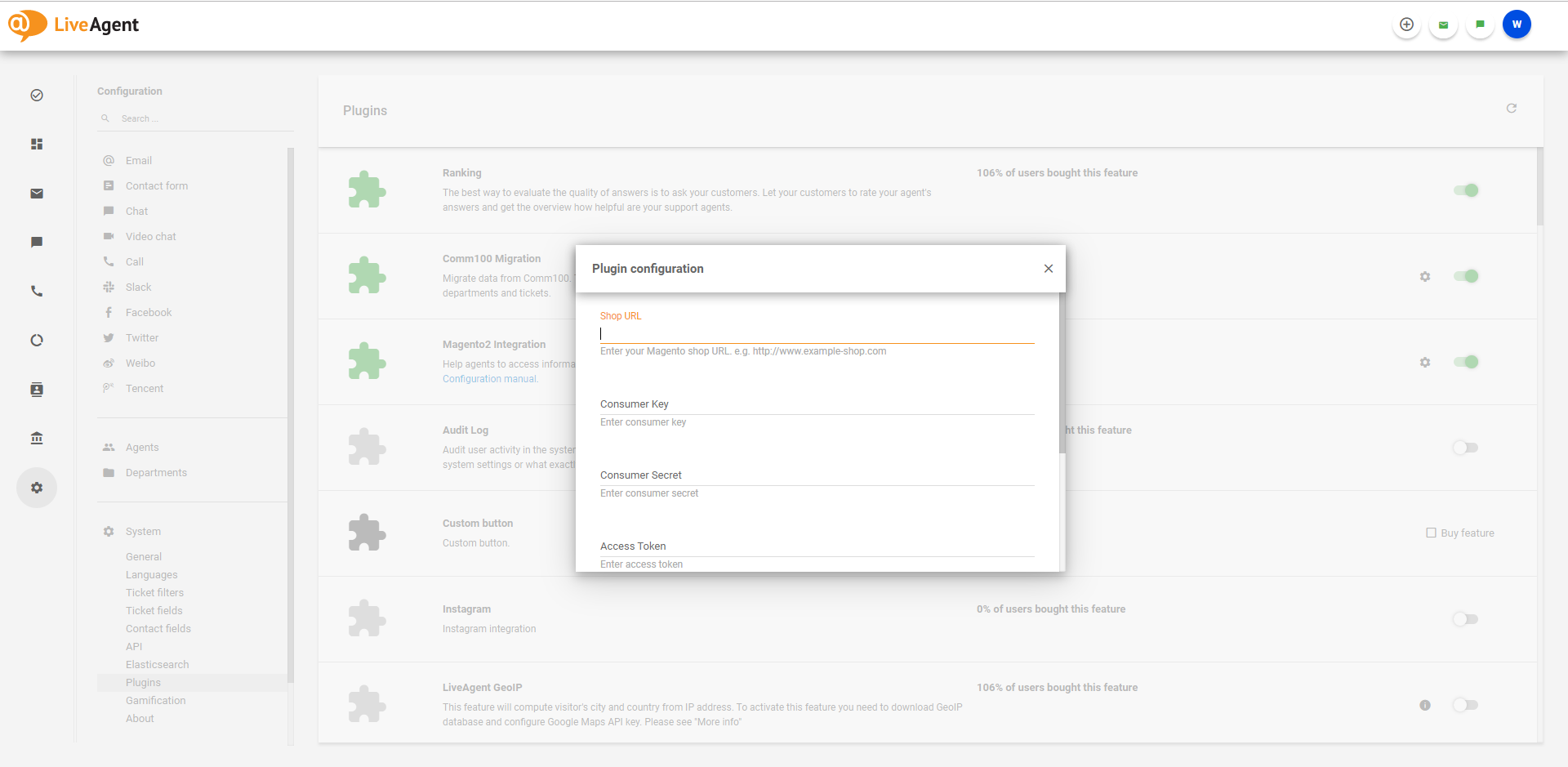Viewport: 1568px width, 767px height.
Task: Open the Magento2 Configuration manual link
Action: tap(490, 379)
